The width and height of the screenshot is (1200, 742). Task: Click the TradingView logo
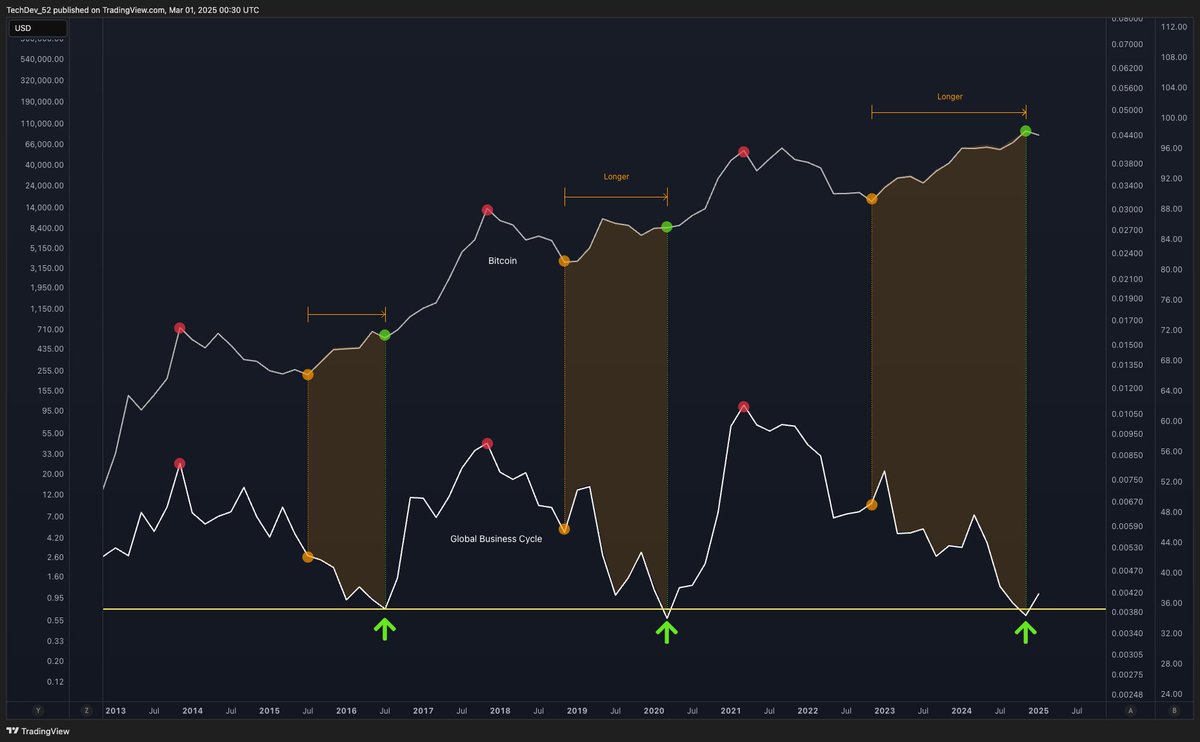point(37,731)
